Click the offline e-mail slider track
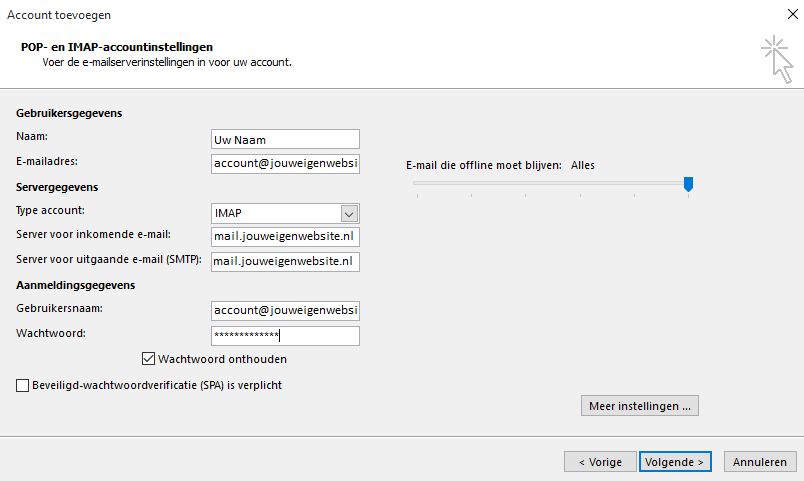The width and height of the screenshot is (804, 481). (x=548, y=183)
